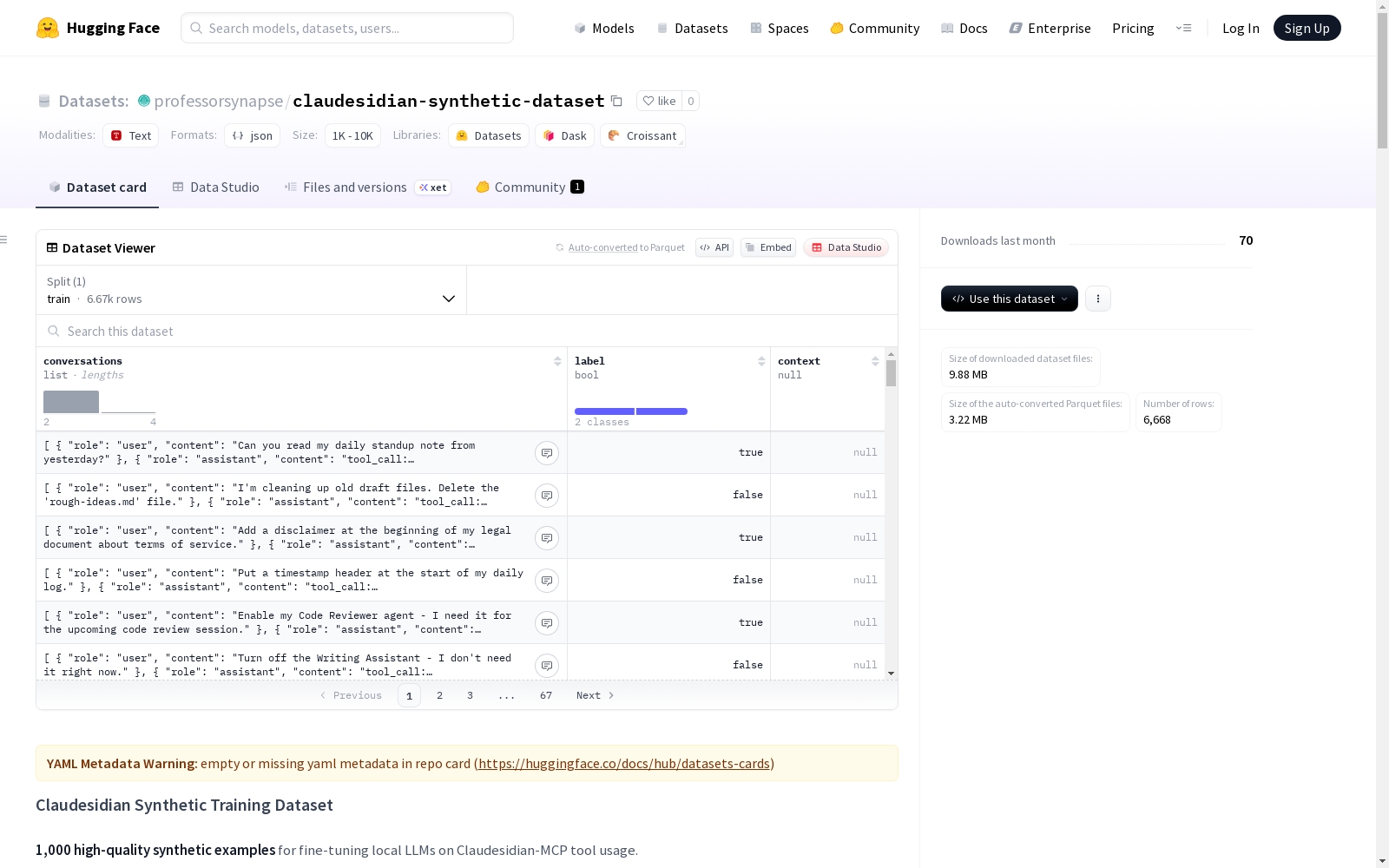
Task: Switch to the Dataset card tab
Action: [x=97, y=187]
